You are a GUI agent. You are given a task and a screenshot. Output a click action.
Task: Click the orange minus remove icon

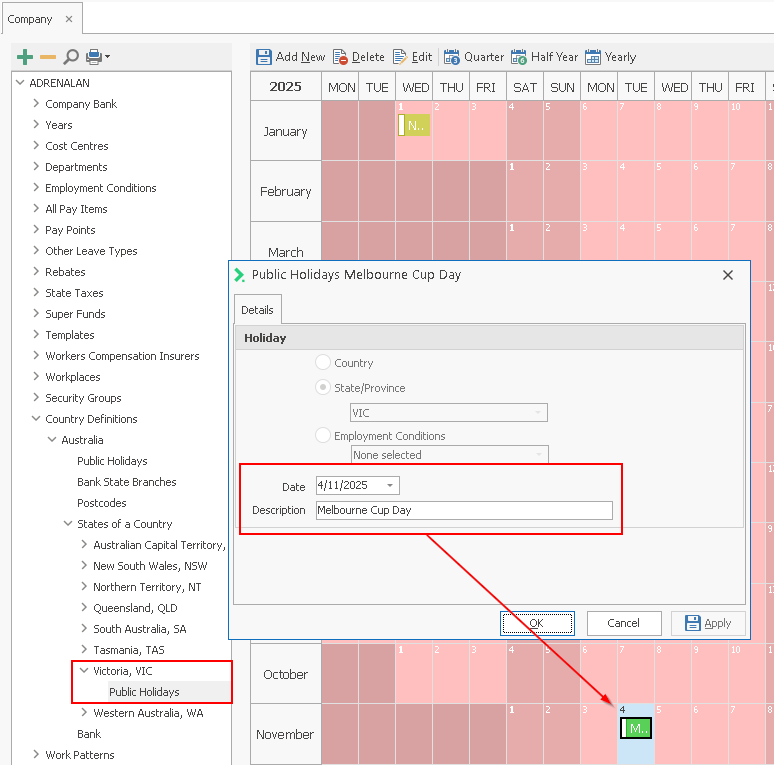point(48,57)
